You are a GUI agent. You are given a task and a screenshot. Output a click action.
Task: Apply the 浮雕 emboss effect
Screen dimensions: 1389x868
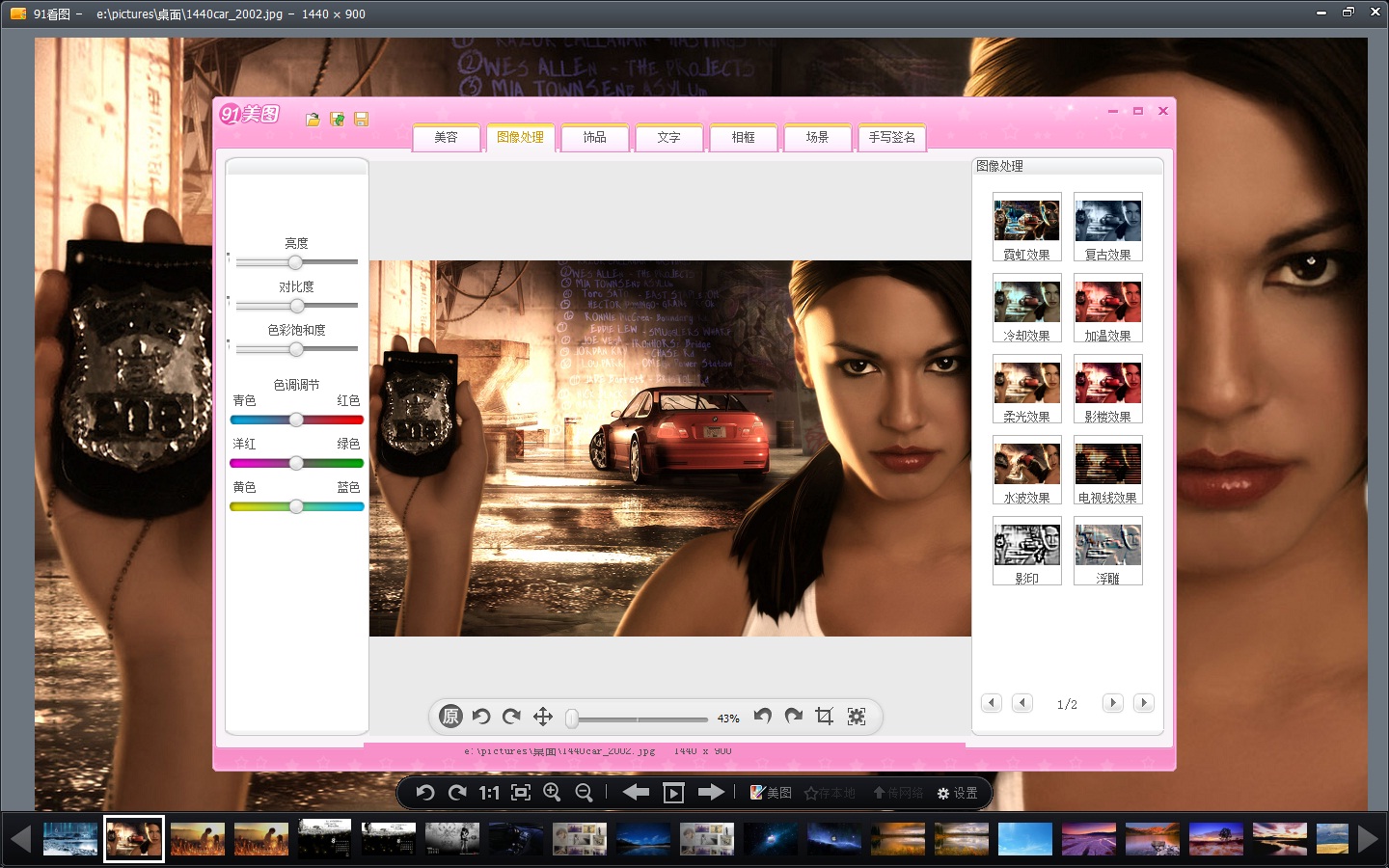click(1108, 552)
